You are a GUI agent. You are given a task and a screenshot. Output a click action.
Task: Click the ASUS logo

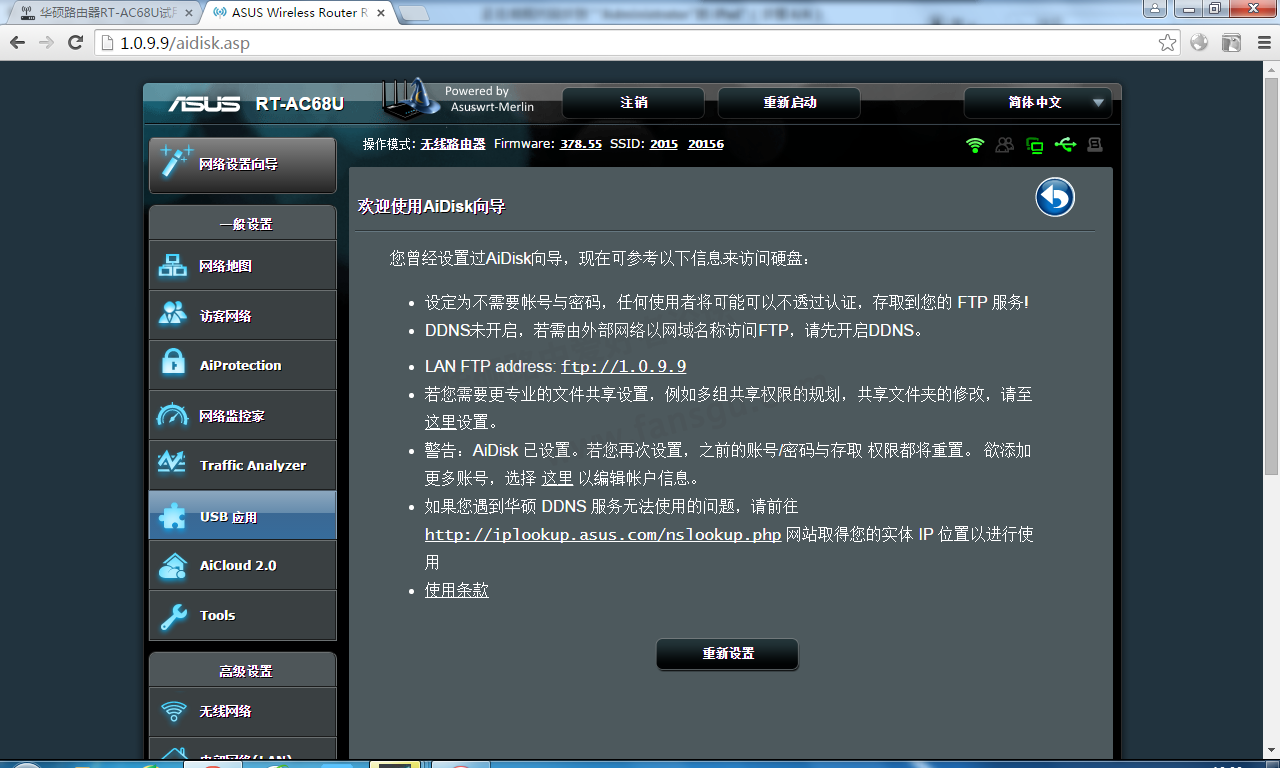click(204, 103)
